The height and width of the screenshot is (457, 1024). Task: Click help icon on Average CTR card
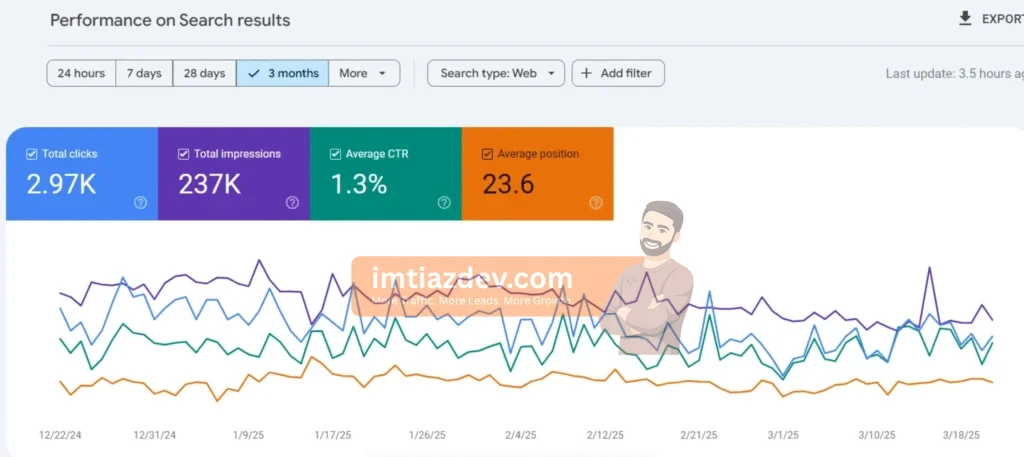pos(444,202)
